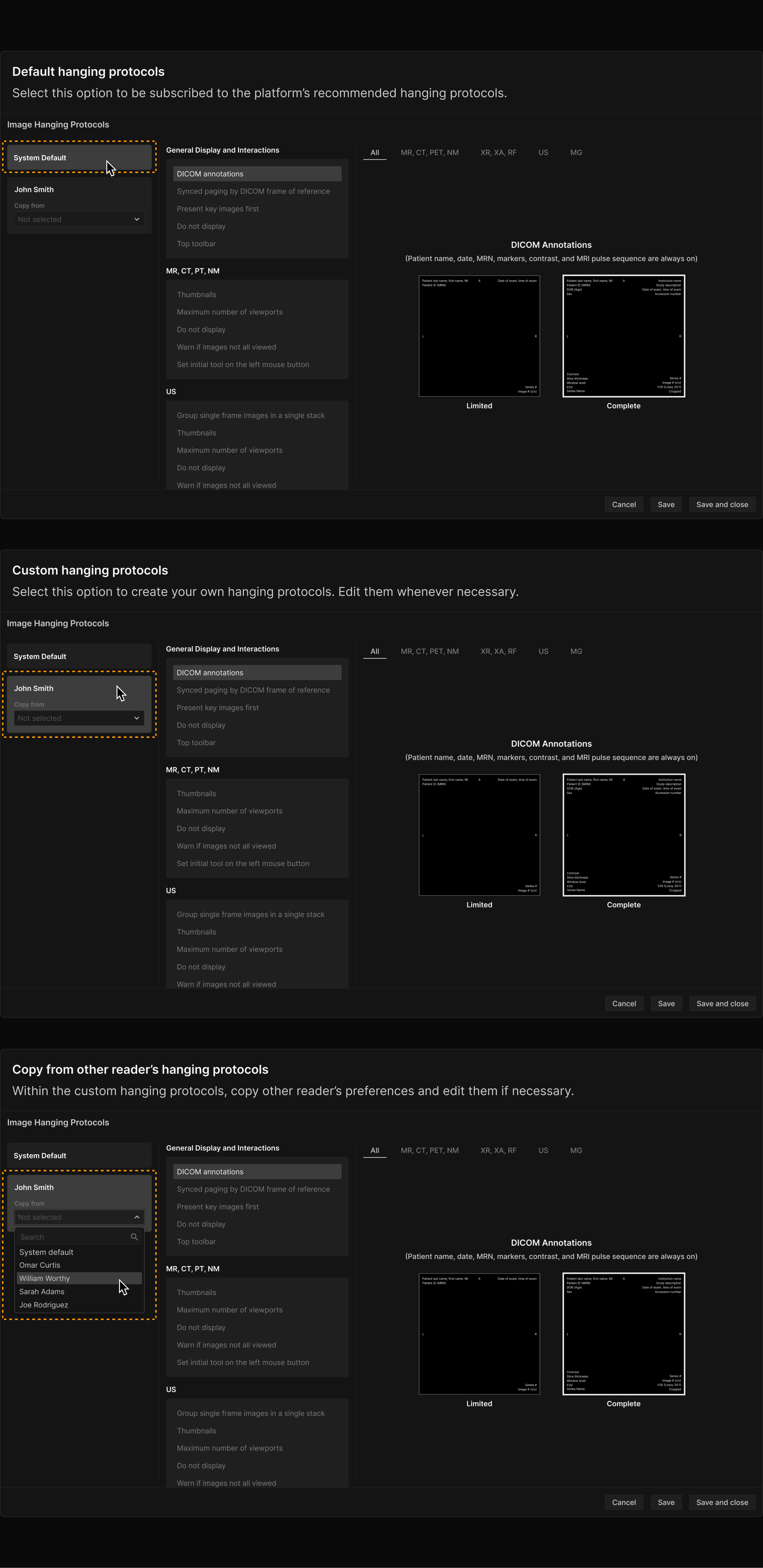Viewport: 763px width, 1568px height.
Task: Click Cancel in Default hanging protocols panel
Action: pyautogui.click(x=624, y=504)
